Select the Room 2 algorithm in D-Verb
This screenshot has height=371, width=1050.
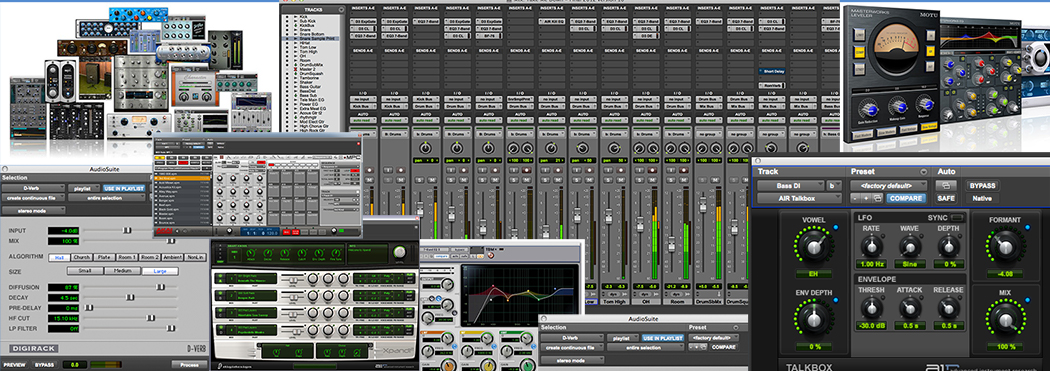149,257
